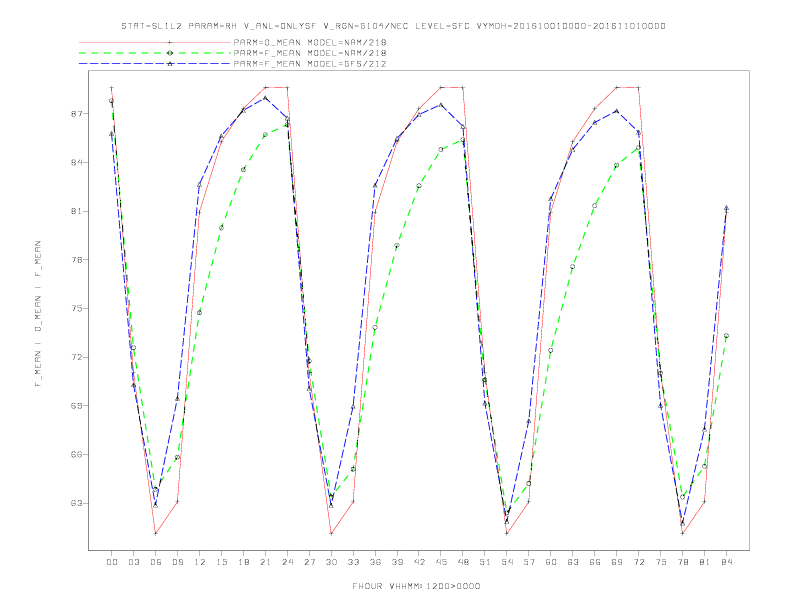Screen dimensions: 792x612
Task: Click y-axis tick value 75
Action: pos(77,309)
